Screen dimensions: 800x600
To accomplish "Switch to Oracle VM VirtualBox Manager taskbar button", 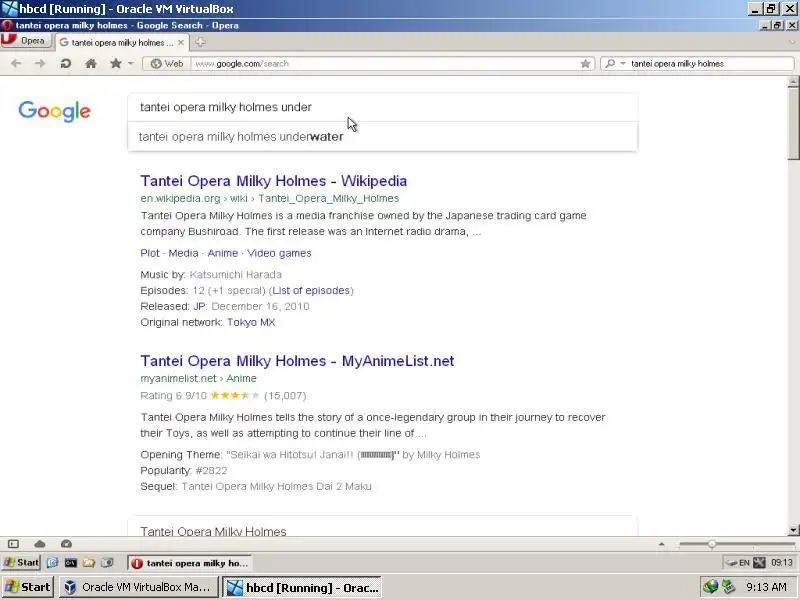I will click(x=138, y=587).
